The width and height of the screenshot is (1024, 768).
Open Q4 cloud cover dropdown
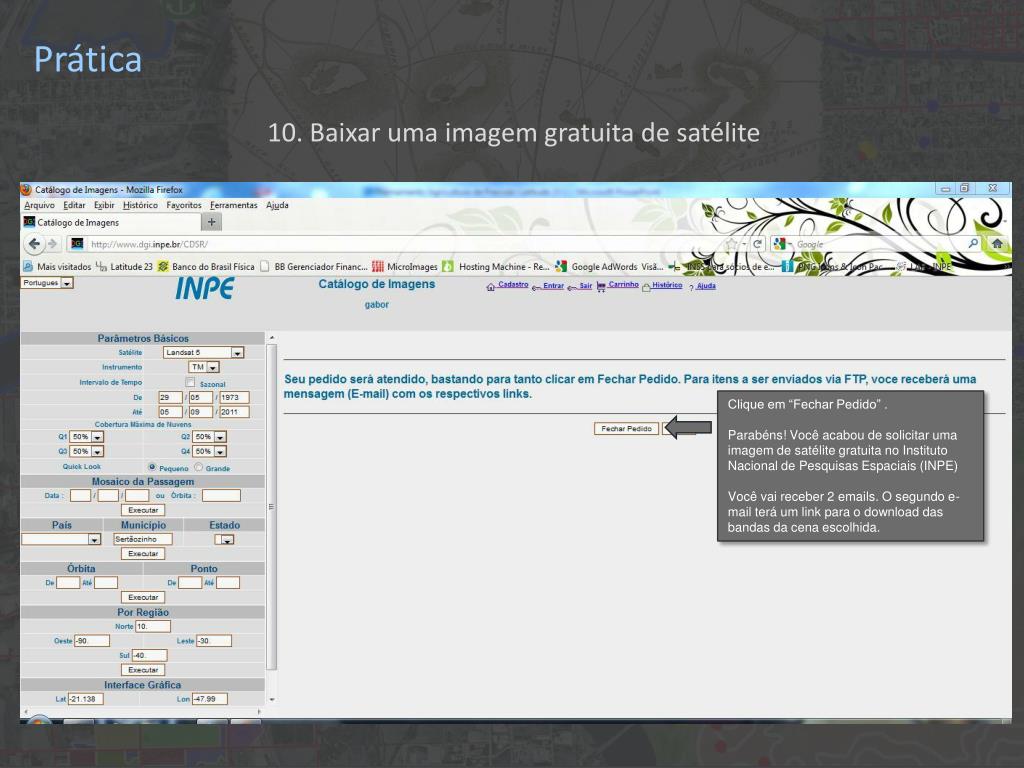click(x=210, y=451)
